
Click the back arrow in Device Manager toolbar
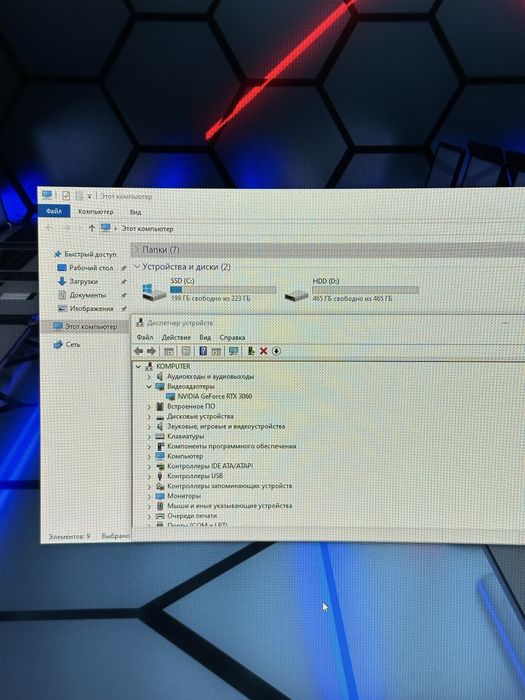[139, 351]
